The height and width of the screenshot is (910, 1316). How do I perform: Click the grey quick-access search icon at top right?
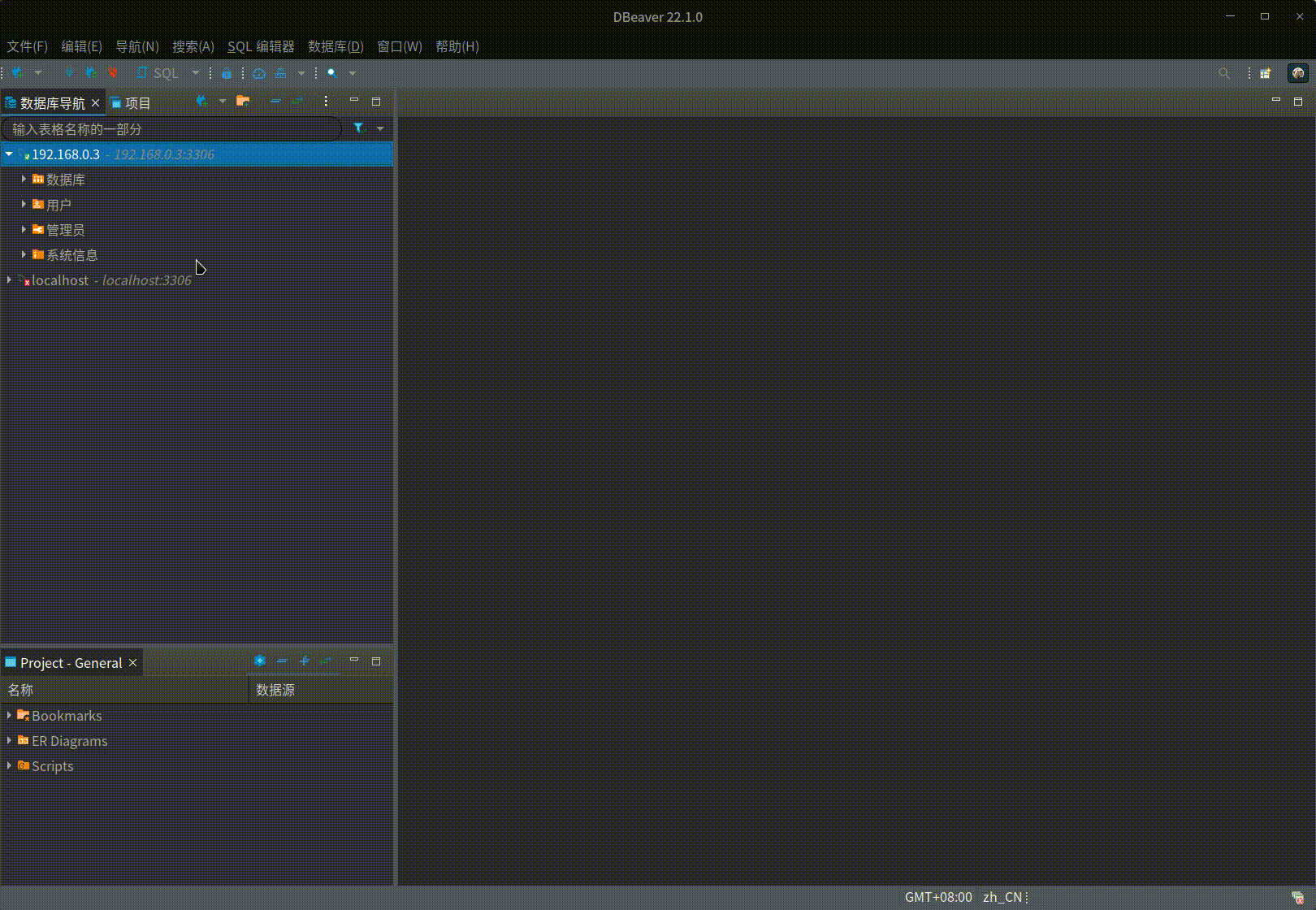[x=1224, y=73]
